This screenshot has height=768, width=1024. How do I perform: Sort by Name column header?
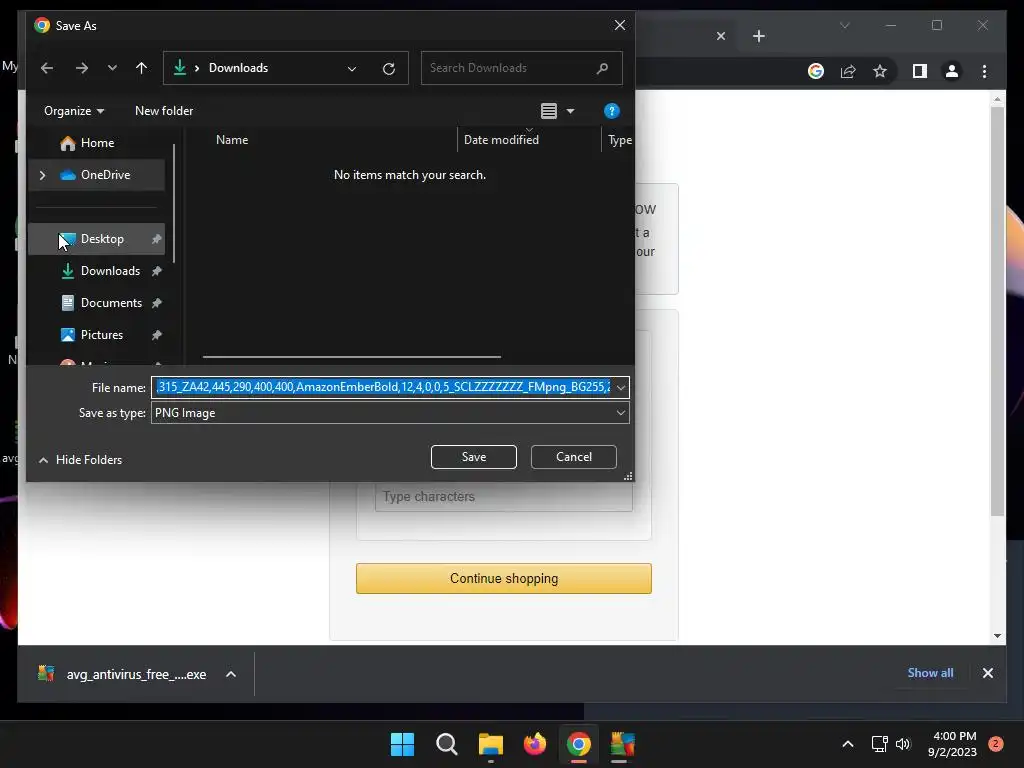click(x=232, y=140)
